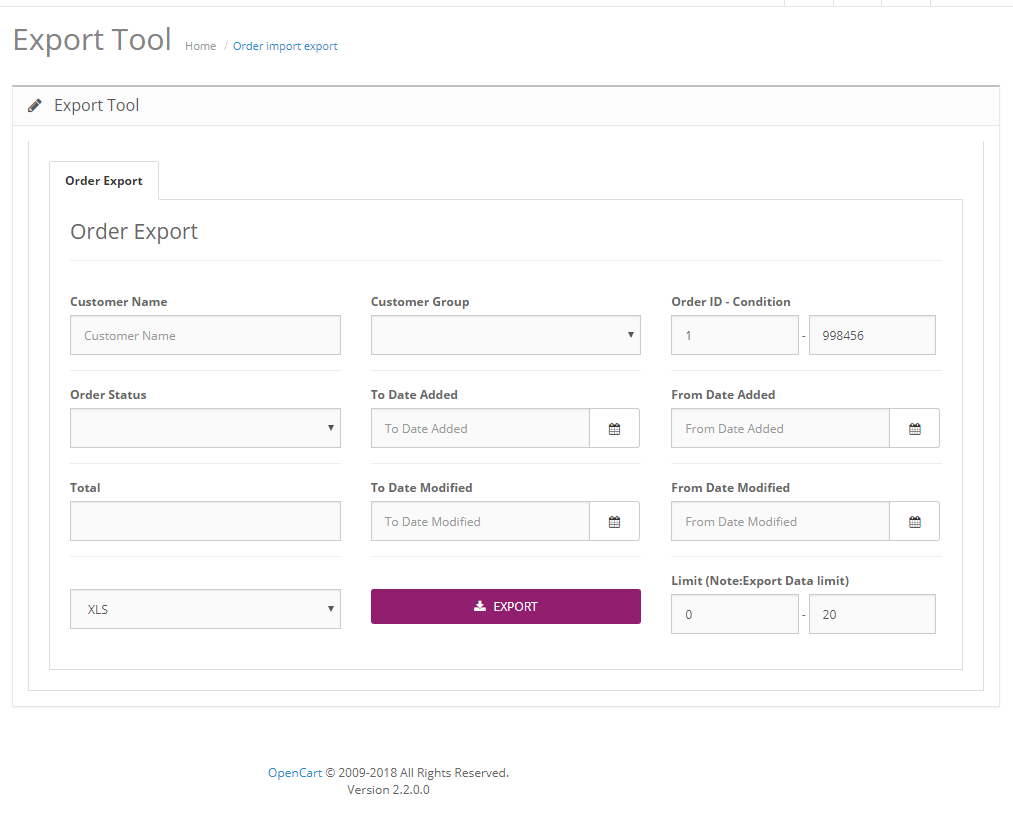Click the pencil icon beside Export Tool

(35, 105)
